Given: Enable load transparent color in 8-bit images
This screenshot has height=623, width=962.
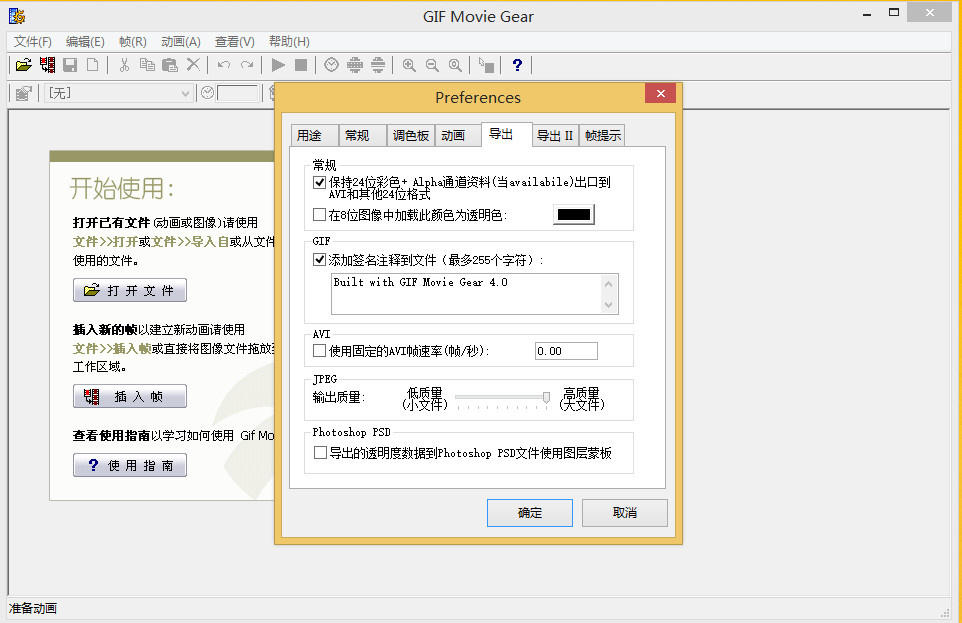Looking at the screenshot, I should [320, 215].
